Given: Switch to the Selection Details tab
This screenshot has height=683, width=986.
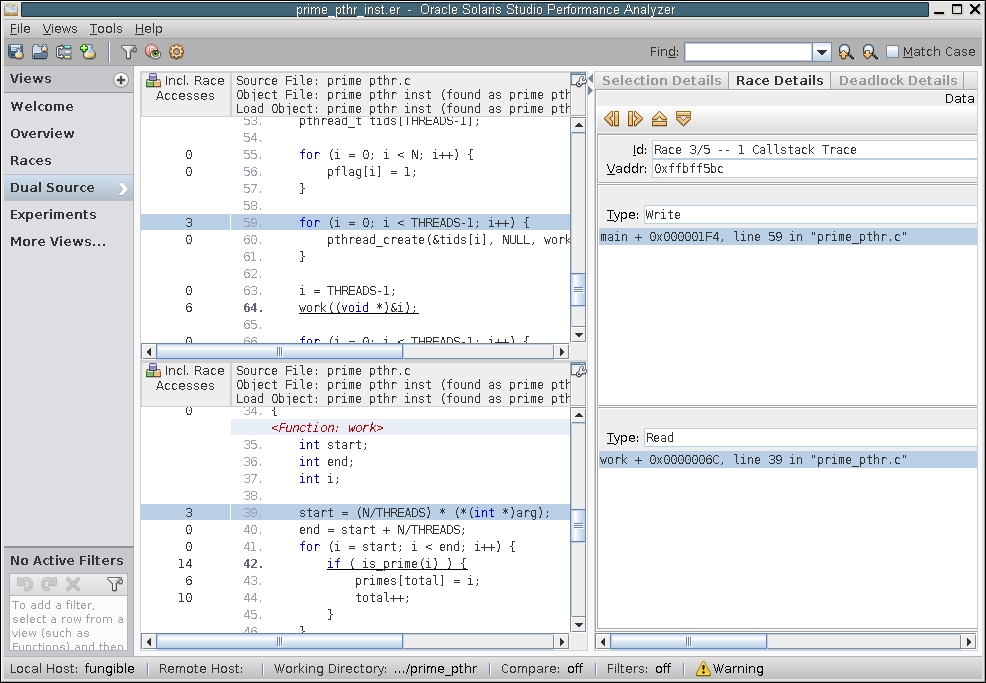Looking at the screenshot, I should click(x=661, y=80).
